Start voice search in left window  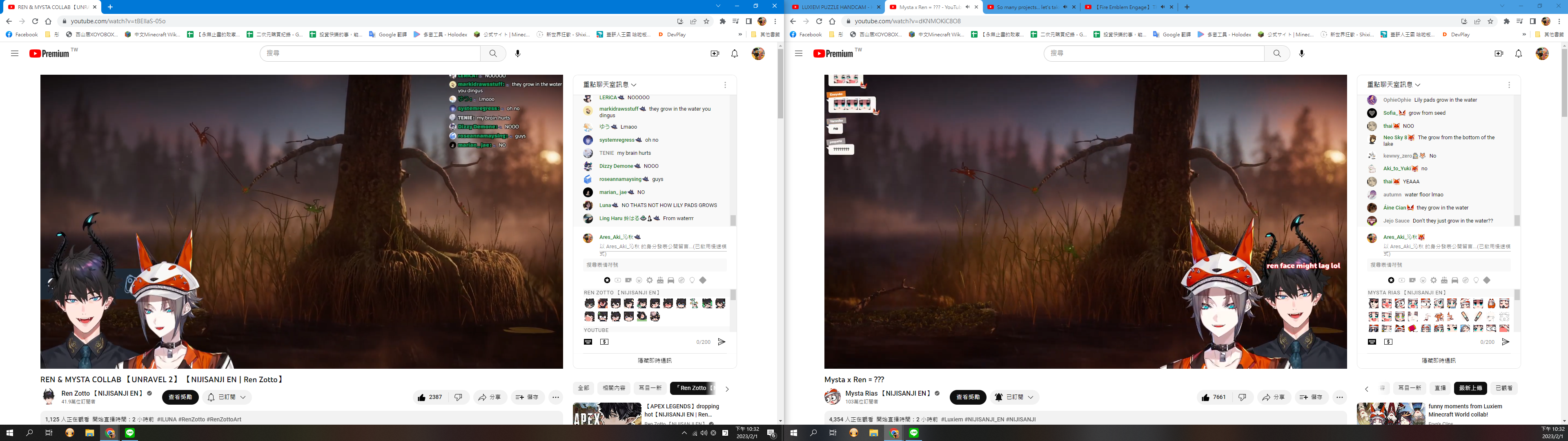pyautogui.click(x=517, y=53)
